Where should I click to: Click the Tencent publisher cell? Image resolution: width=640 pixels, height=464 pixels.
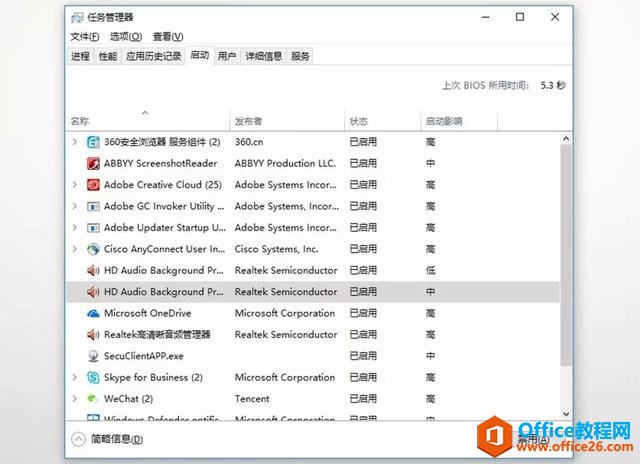[252, 399]
